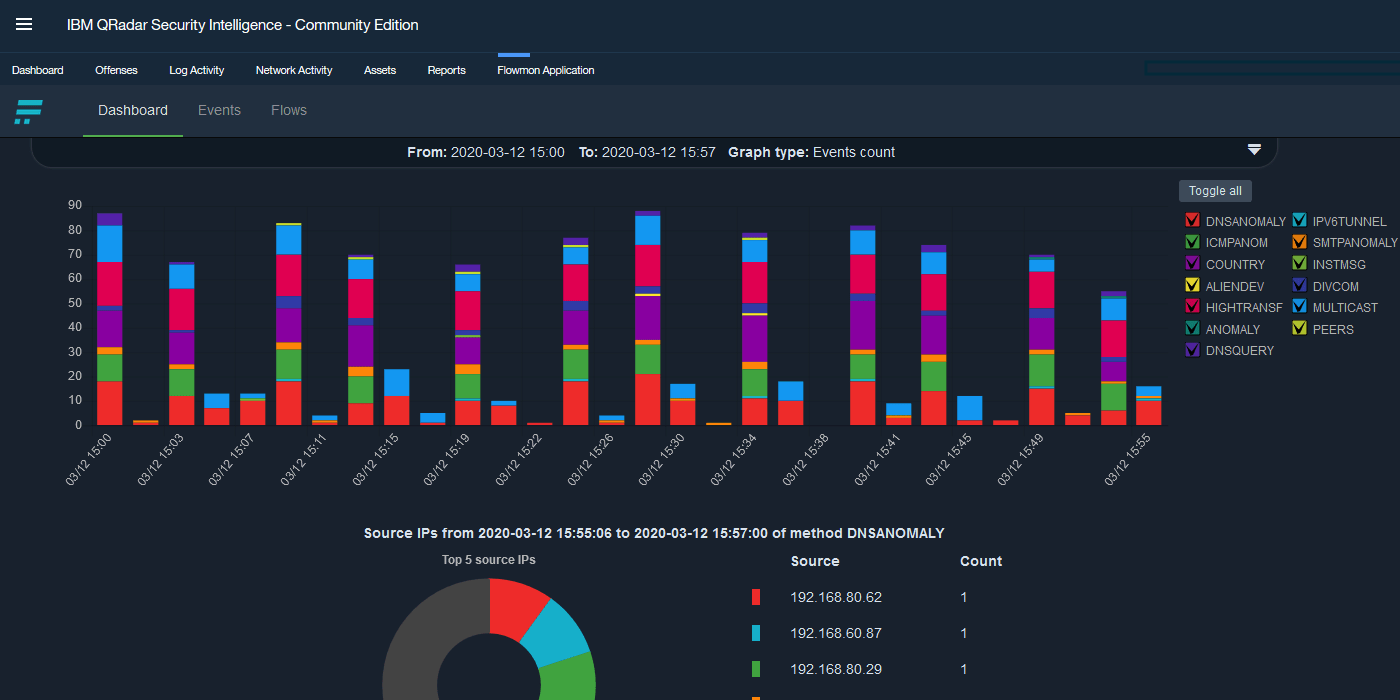Click the From date value 2020-03-12 15:00
Image resolution: width=1400 pixels, height=700 pixels.
tap(508, 152)
